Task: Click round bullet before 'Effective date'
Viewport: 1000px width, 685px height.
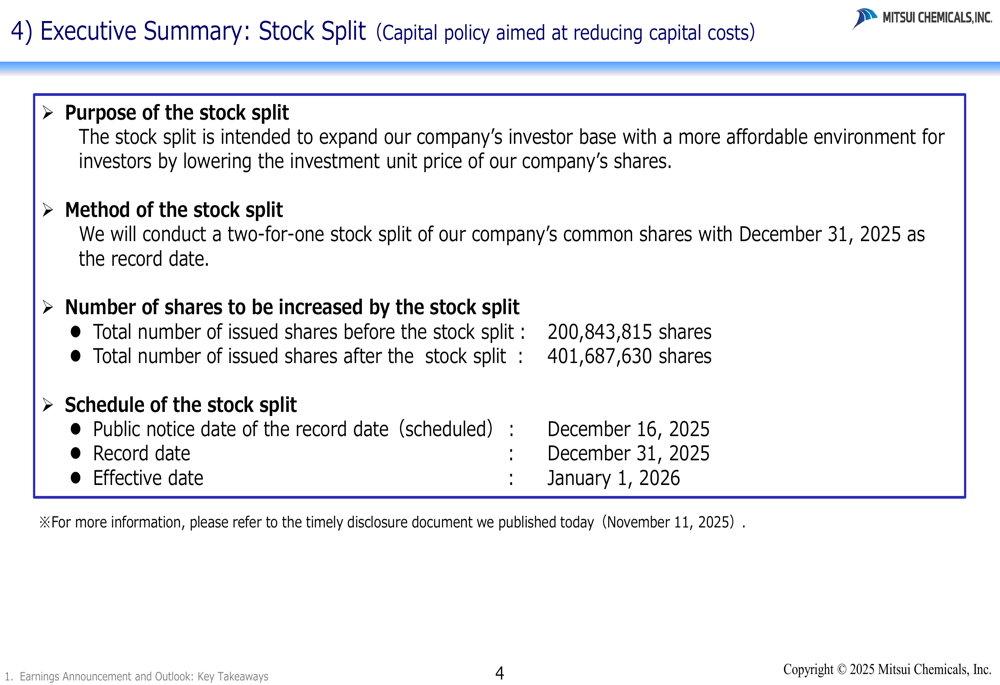Action: [78, 479]
